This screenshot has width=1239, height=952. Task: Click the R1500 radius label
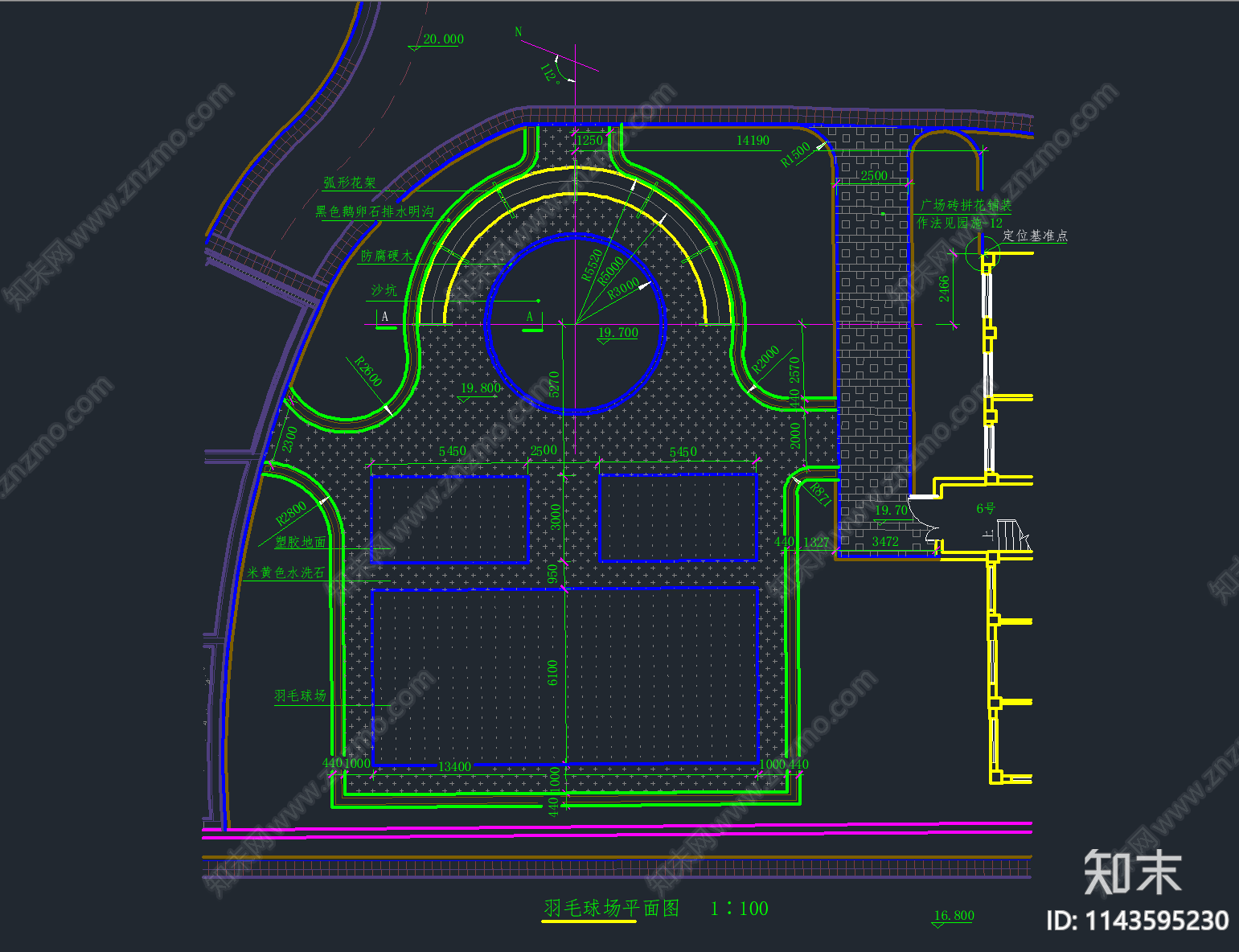[x=796, y=154]
